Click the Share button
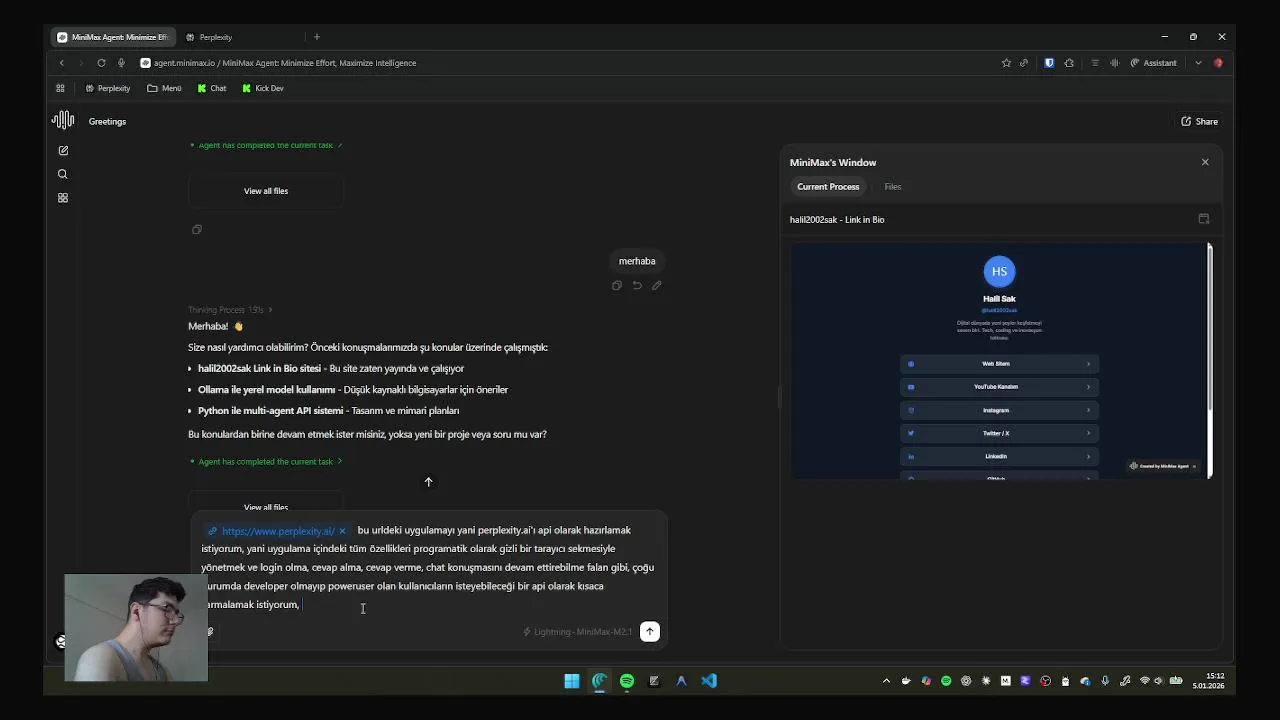Screen dimensions: 1280x720 click(1199, 121)
